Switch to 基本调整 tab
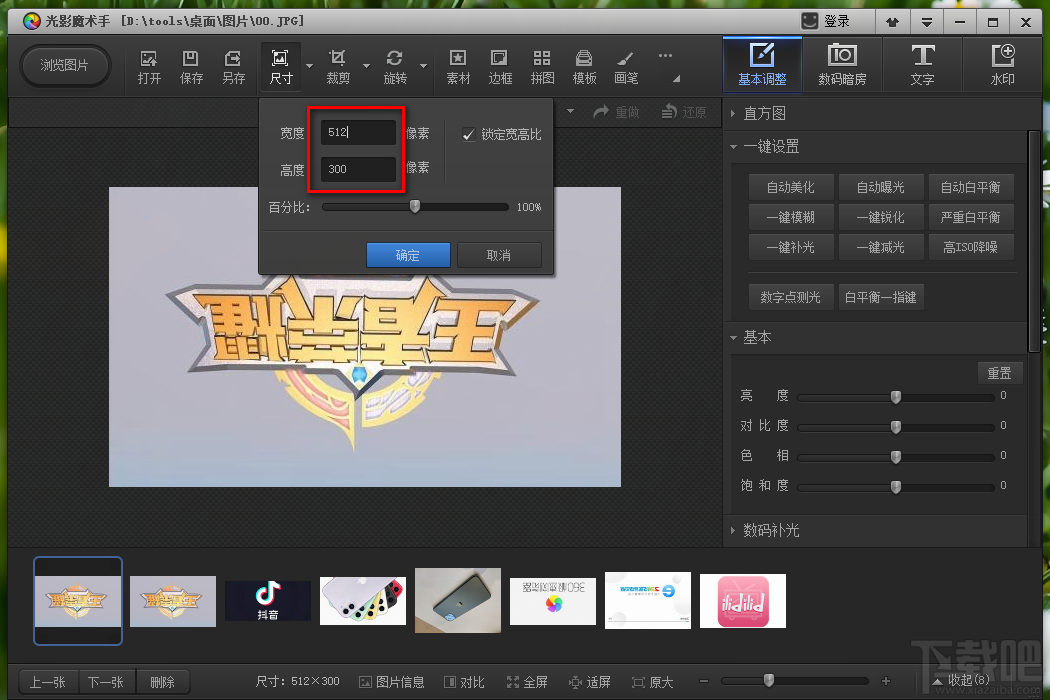The image size is (1050, 700). pos(762,64)
